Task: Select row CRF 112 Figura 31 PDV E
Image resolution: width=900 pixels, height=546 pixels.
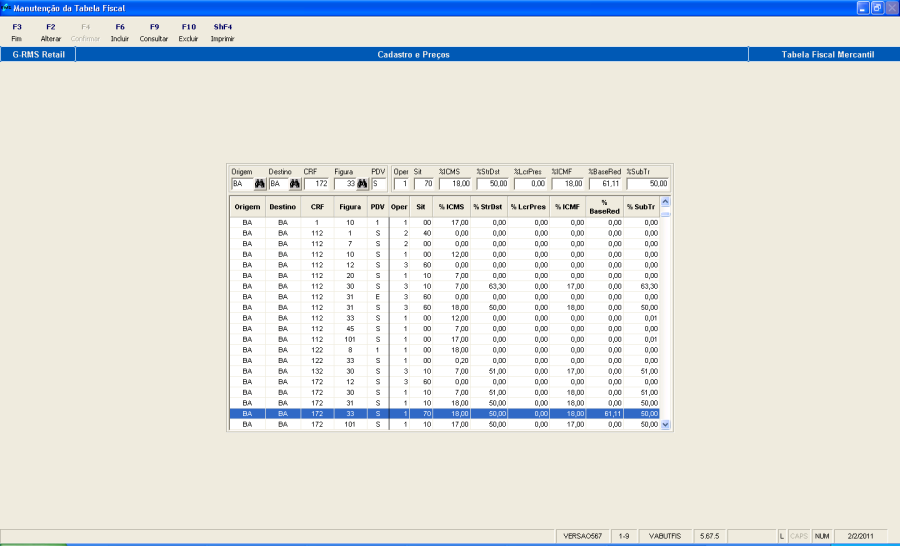Action: coord(444,297)
